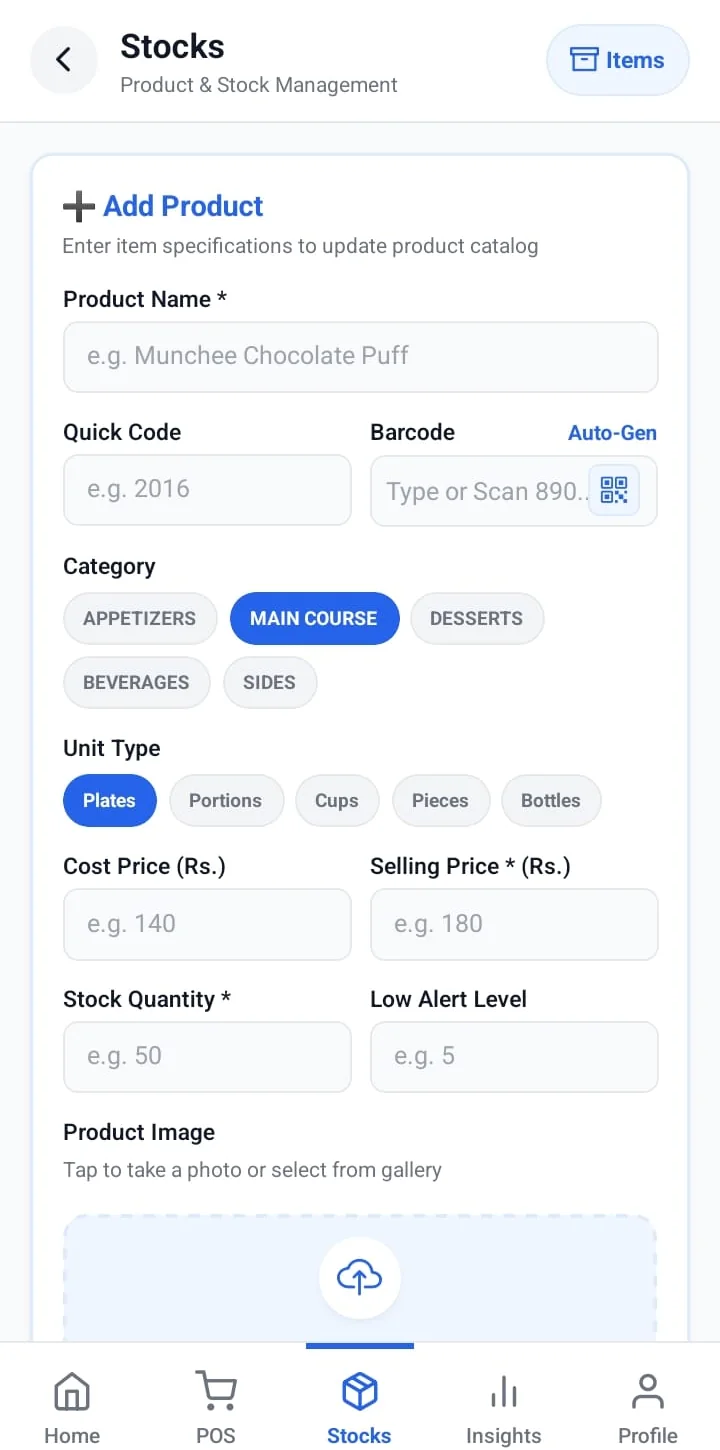The height and width of the screenshot is (1450, 720).
Task: Open the barcode QR scanner icon
Action: pyautogui.click(x=613, y=490)
